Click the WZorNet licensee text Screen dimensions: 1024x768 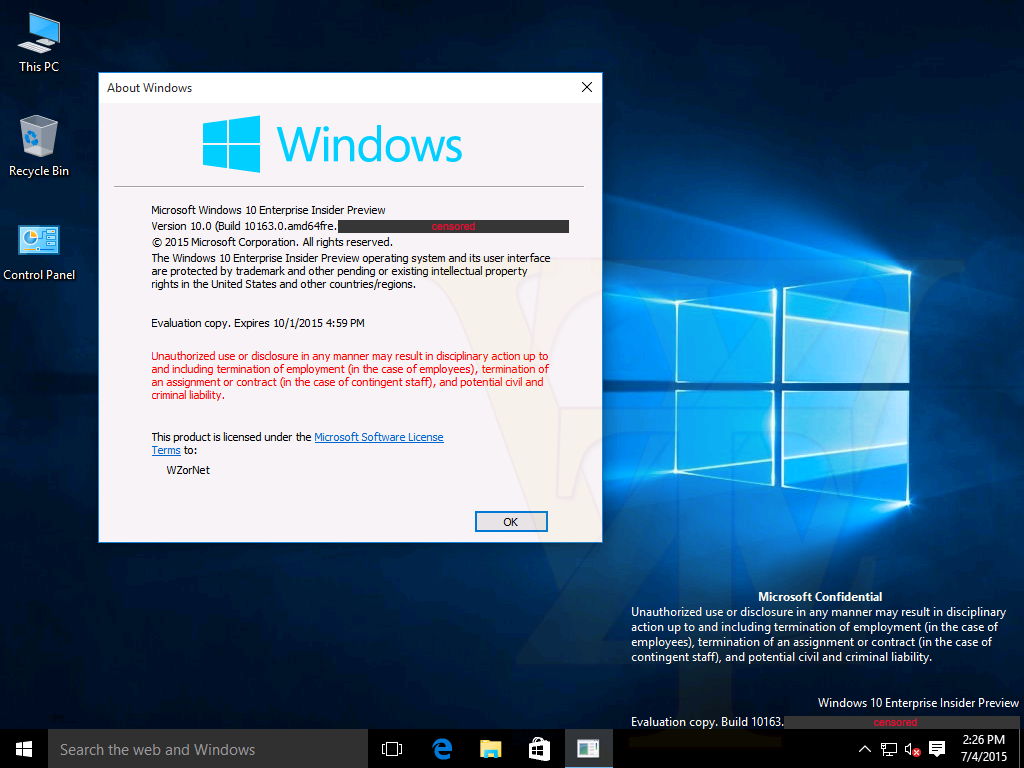188,470
